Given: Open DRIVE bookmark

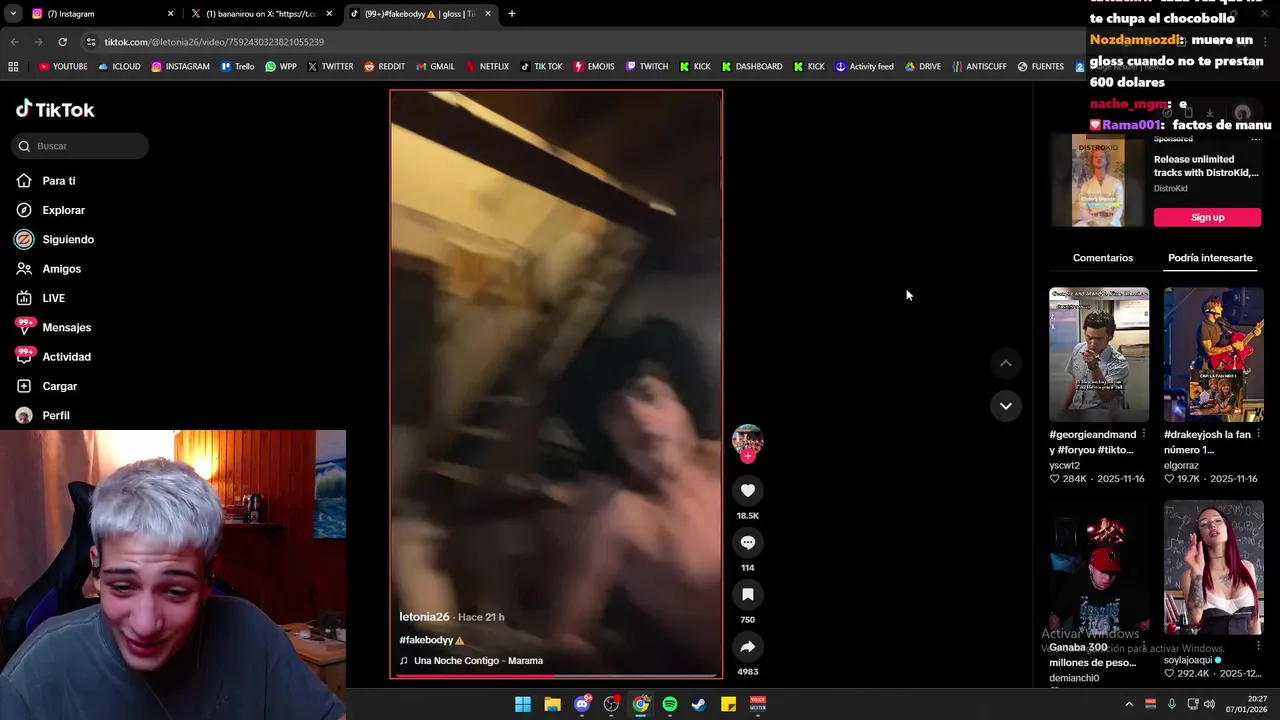Looking at the screenshot, I should pyautogui.click(x=922, y=67).
